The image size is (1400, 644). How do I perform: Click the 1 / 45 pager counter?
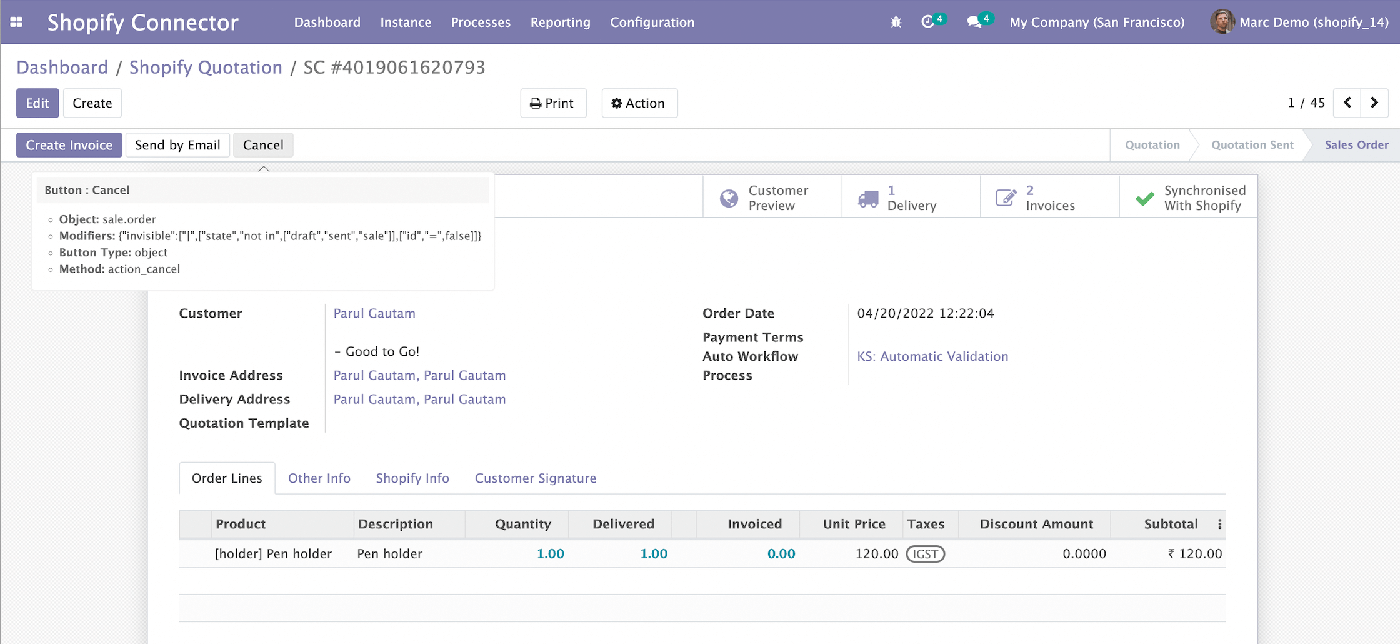tap(1306, 103)
